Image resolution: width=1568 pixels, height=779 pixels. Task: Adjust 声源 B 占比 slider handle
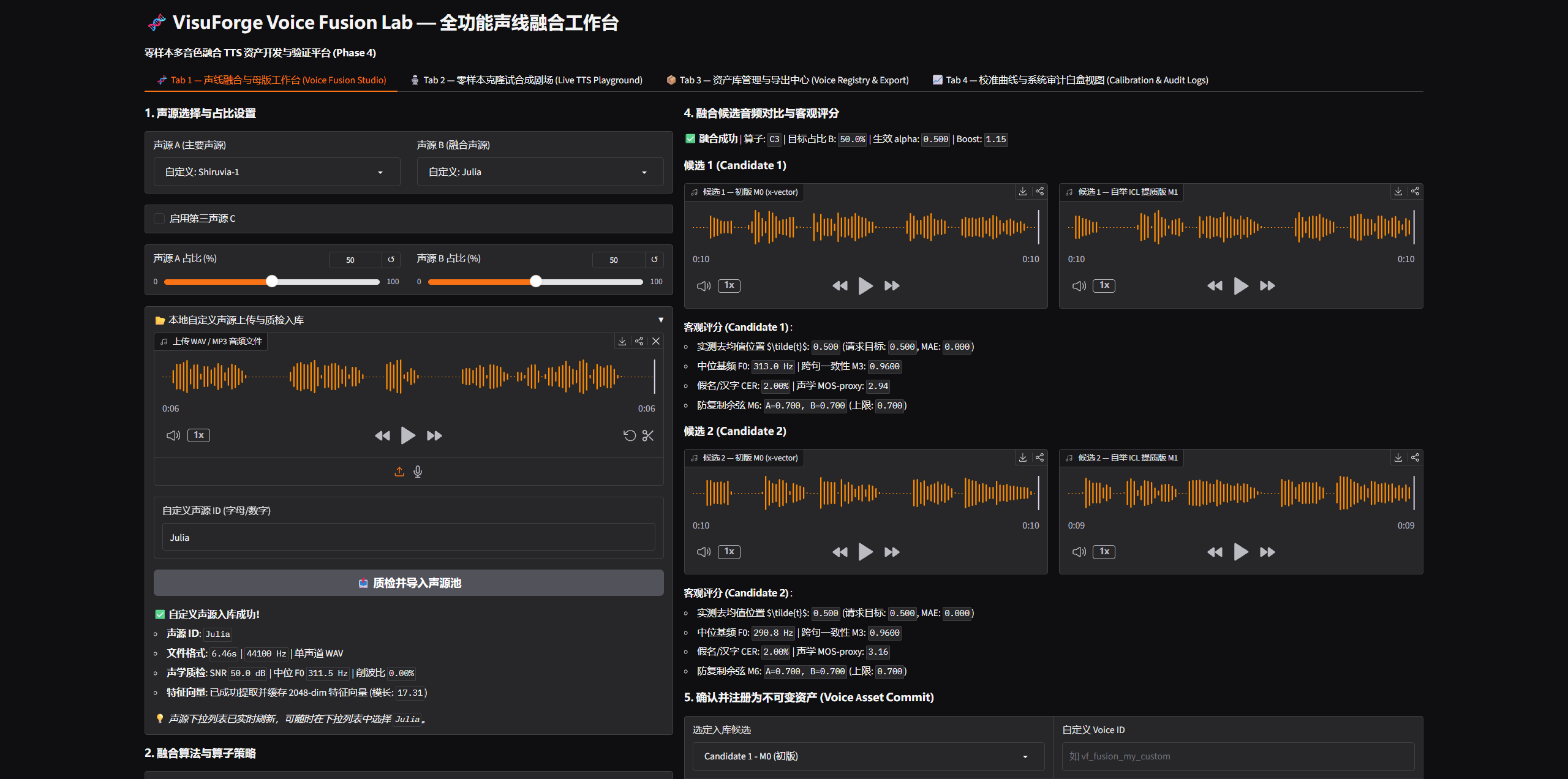(536, 281)
